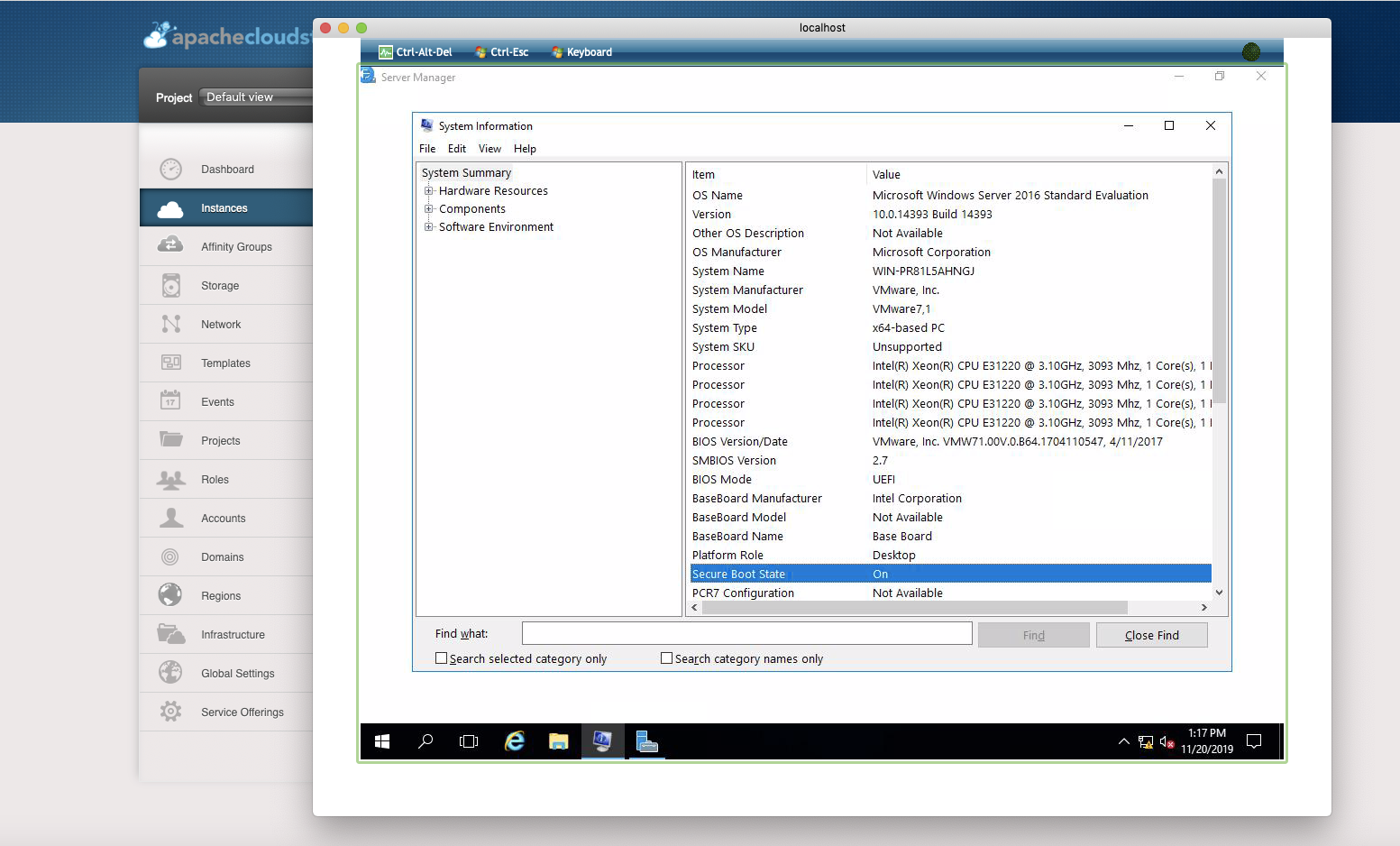Image resolution: width=1400 pixels, height=846 pixels.
Task: Open Task View on the taskbar
Action: pyautogui.click(x=469, y=741)
